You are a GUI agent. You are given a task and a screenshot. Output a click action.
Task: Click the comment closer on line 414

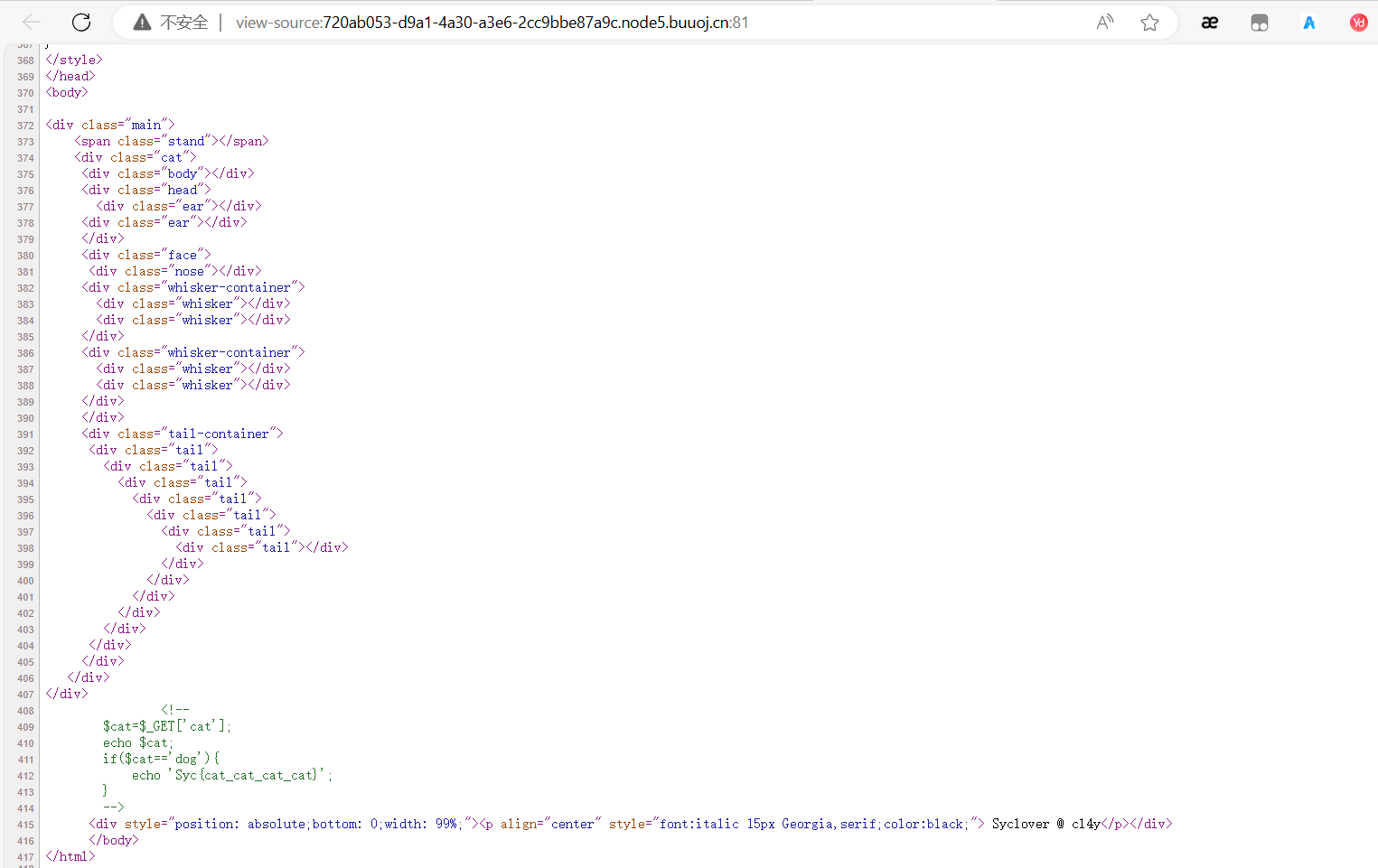click(114, 808)
